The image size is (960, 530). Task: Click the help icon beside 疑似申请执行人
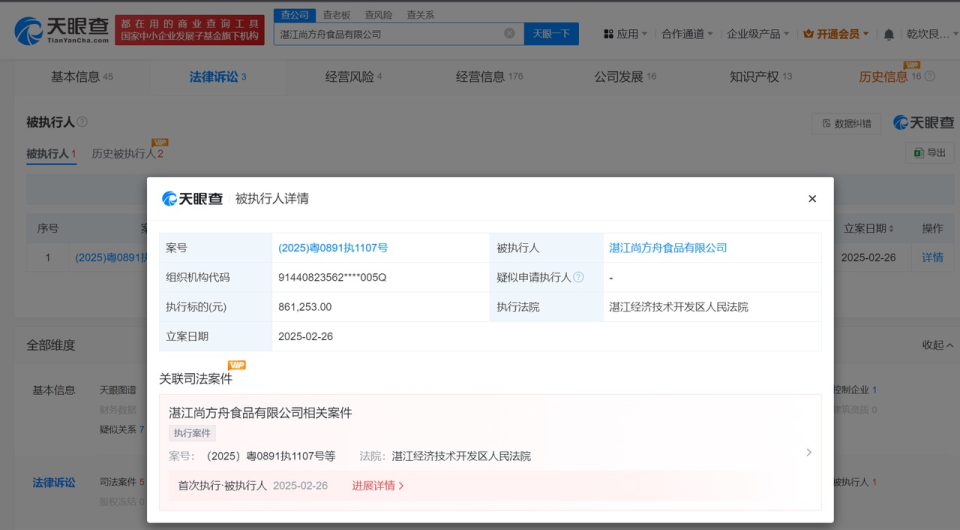coord(578,277)
